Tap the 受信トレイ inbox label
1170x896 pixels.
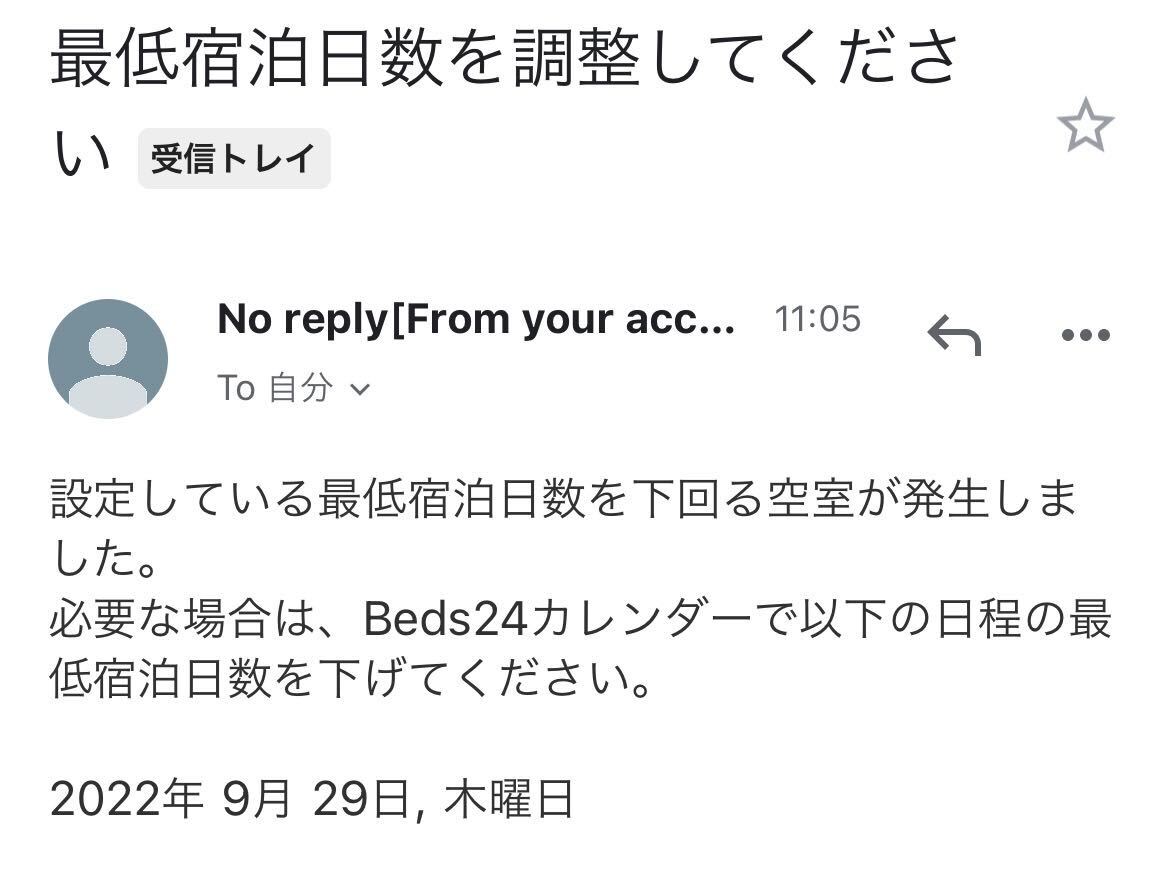(x=233, y=159)
